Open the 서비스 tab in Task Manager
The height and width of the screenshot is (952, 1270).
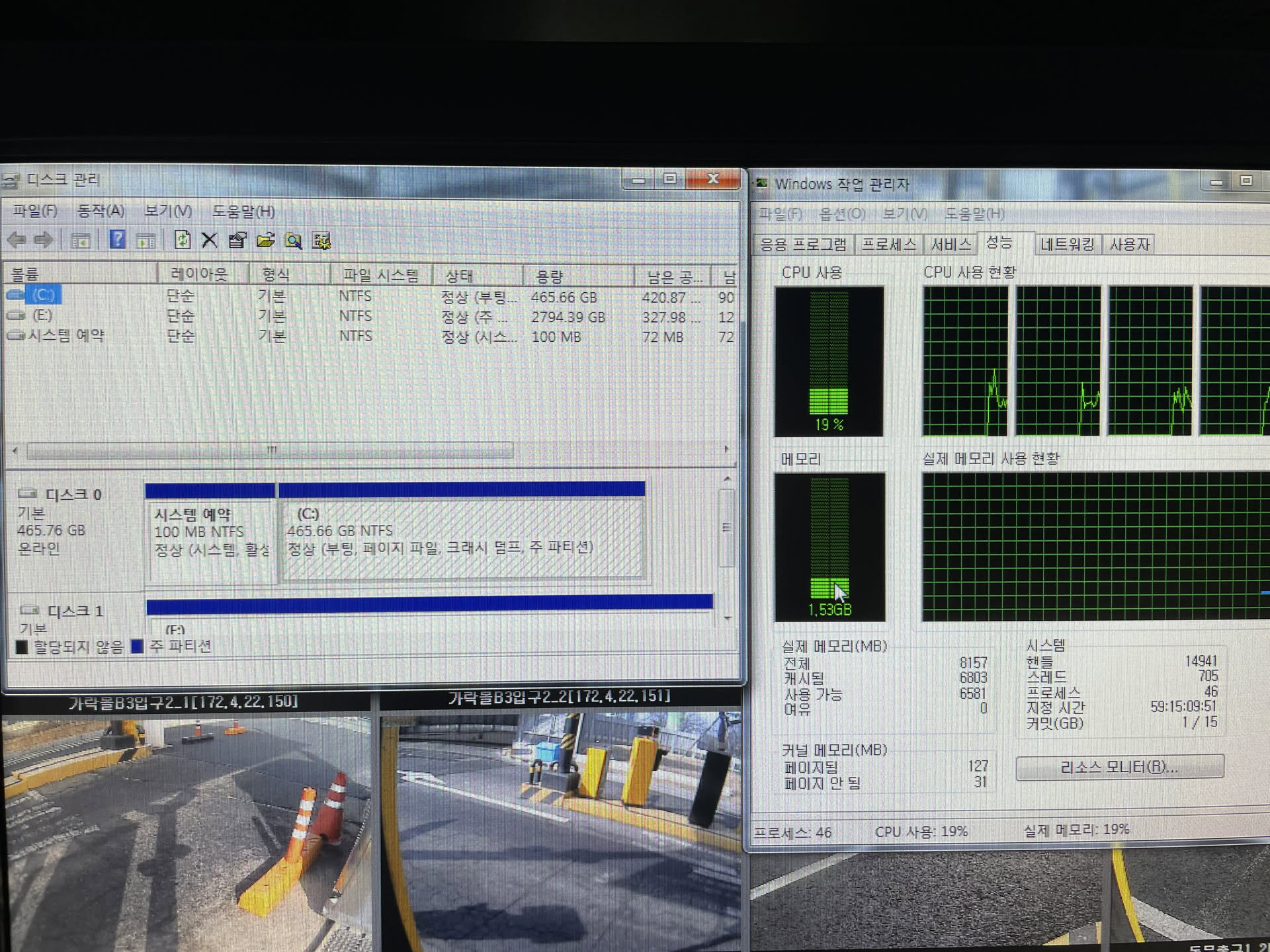(x=951, y=245)
